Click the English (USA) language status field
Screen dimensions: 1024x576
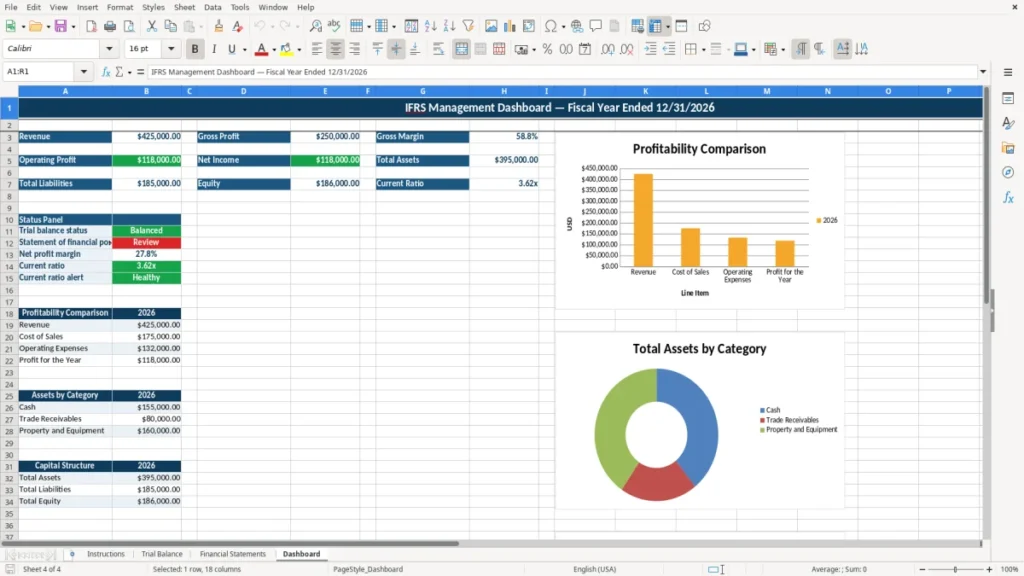coord(594,569)
